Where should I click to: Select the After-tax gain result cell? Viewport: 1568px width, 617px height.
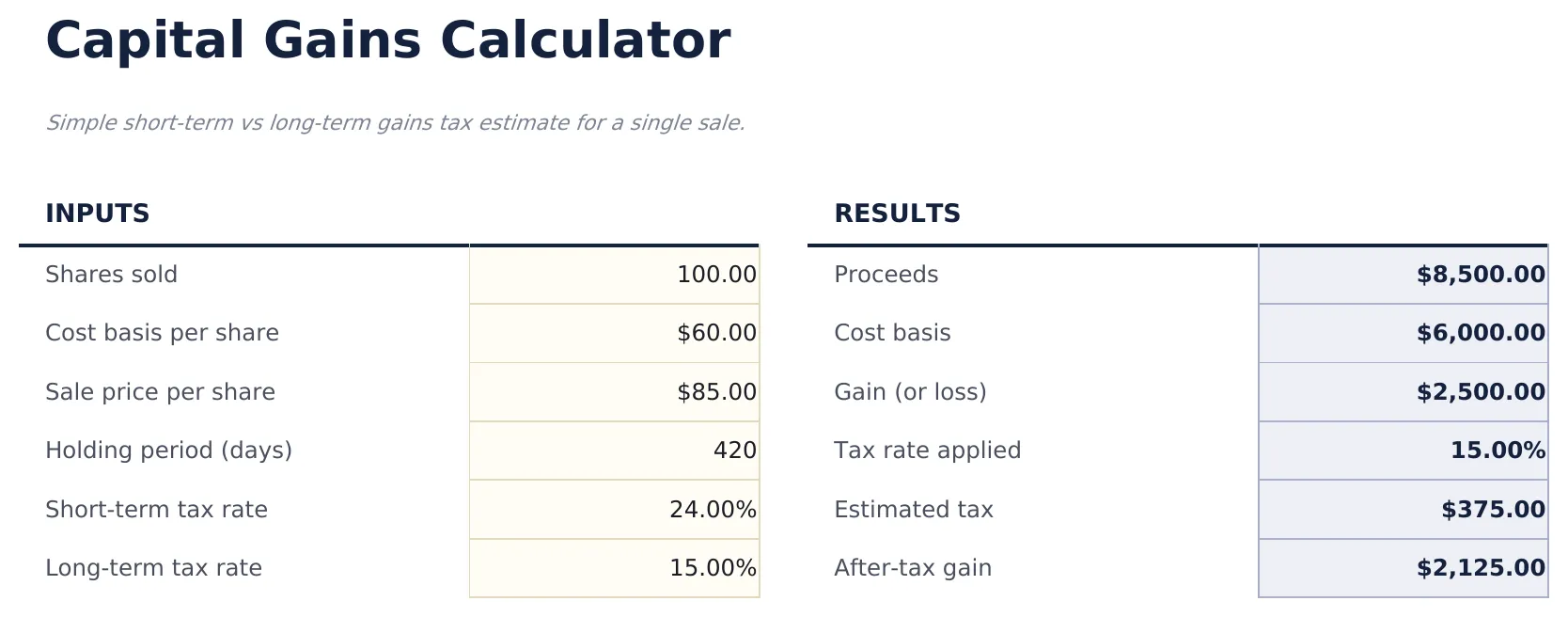point(1403,568)
